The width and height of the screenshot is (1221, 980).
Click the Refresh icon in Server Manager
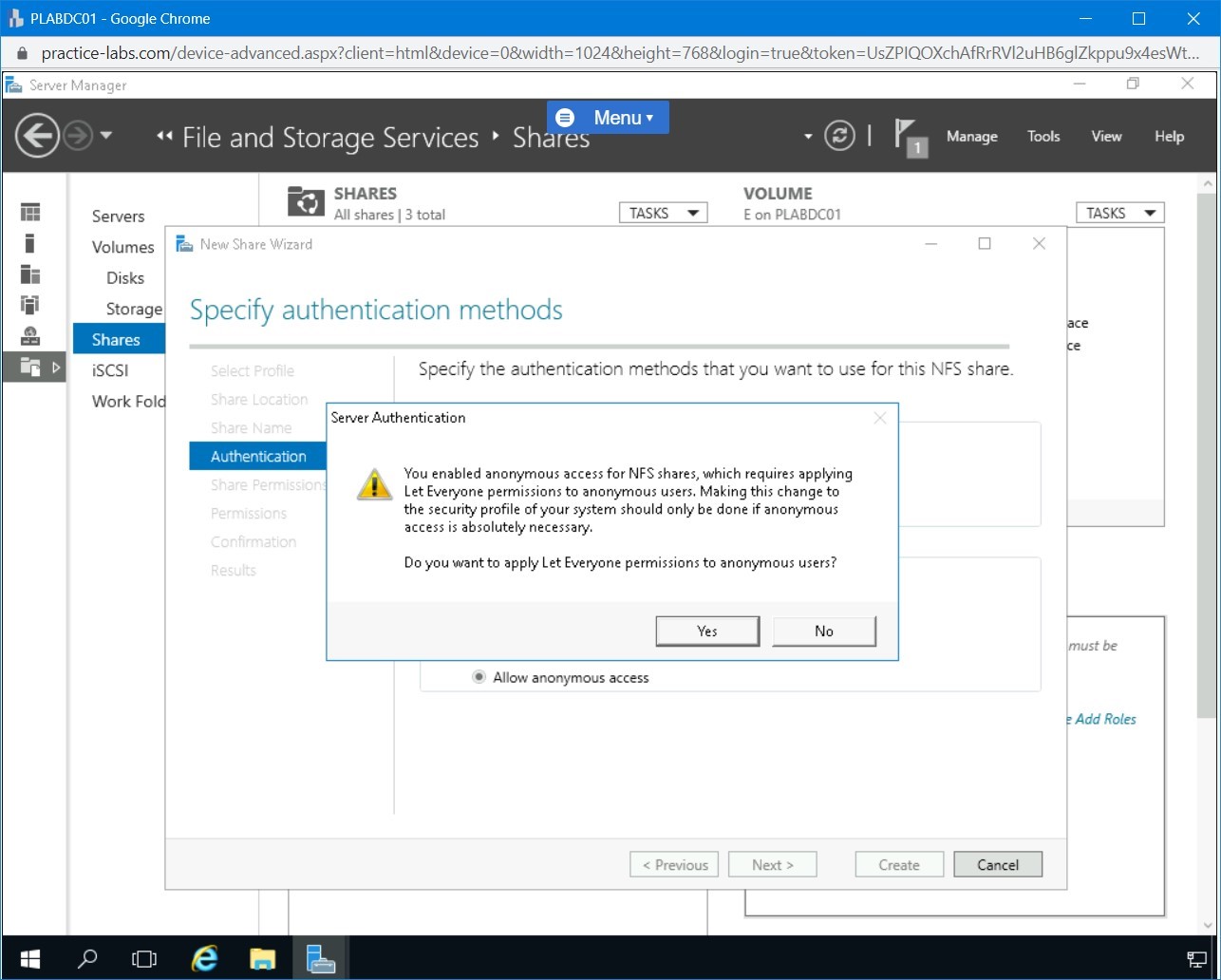tap(839, 136)
